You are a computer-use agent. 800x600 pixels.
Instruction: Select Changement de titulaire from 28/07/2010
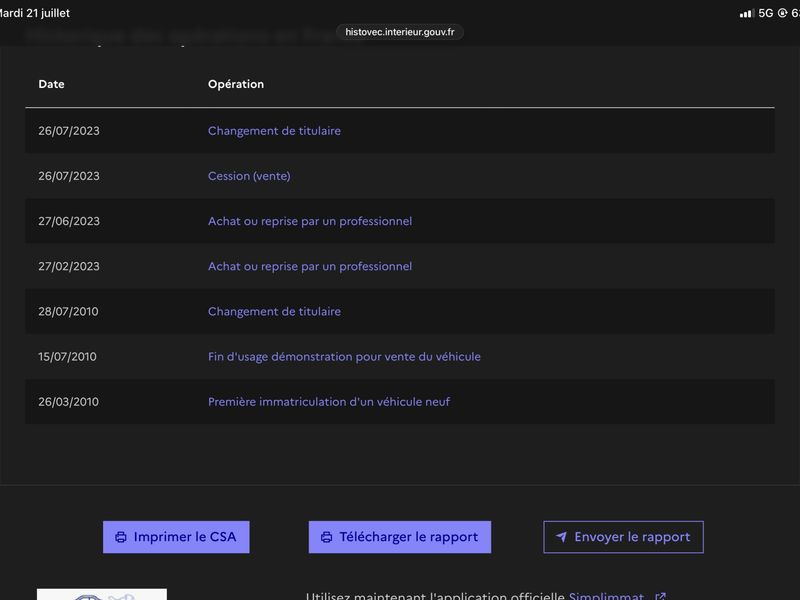[274, 311]
